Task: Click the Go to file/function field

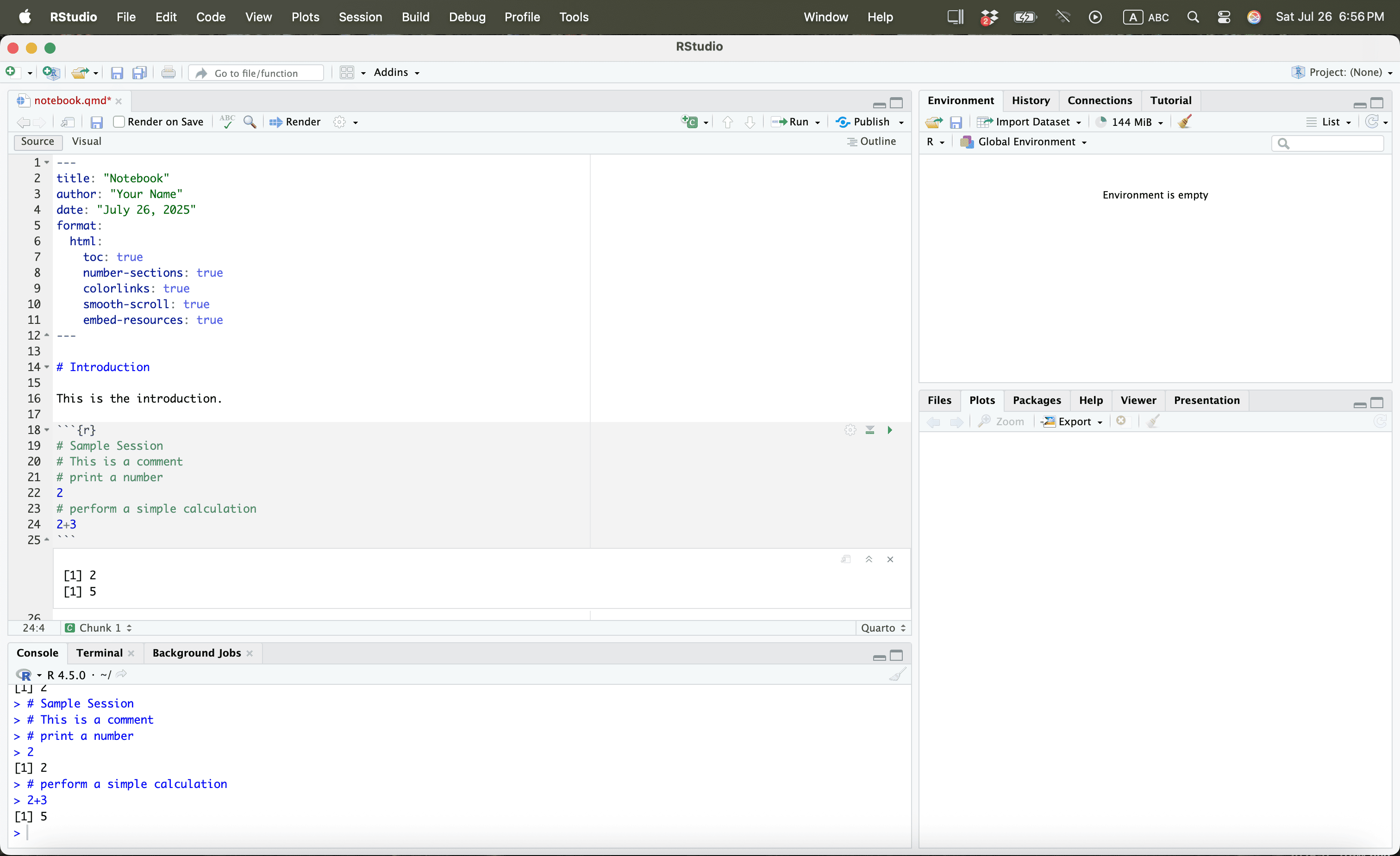Action: point(262,73)
